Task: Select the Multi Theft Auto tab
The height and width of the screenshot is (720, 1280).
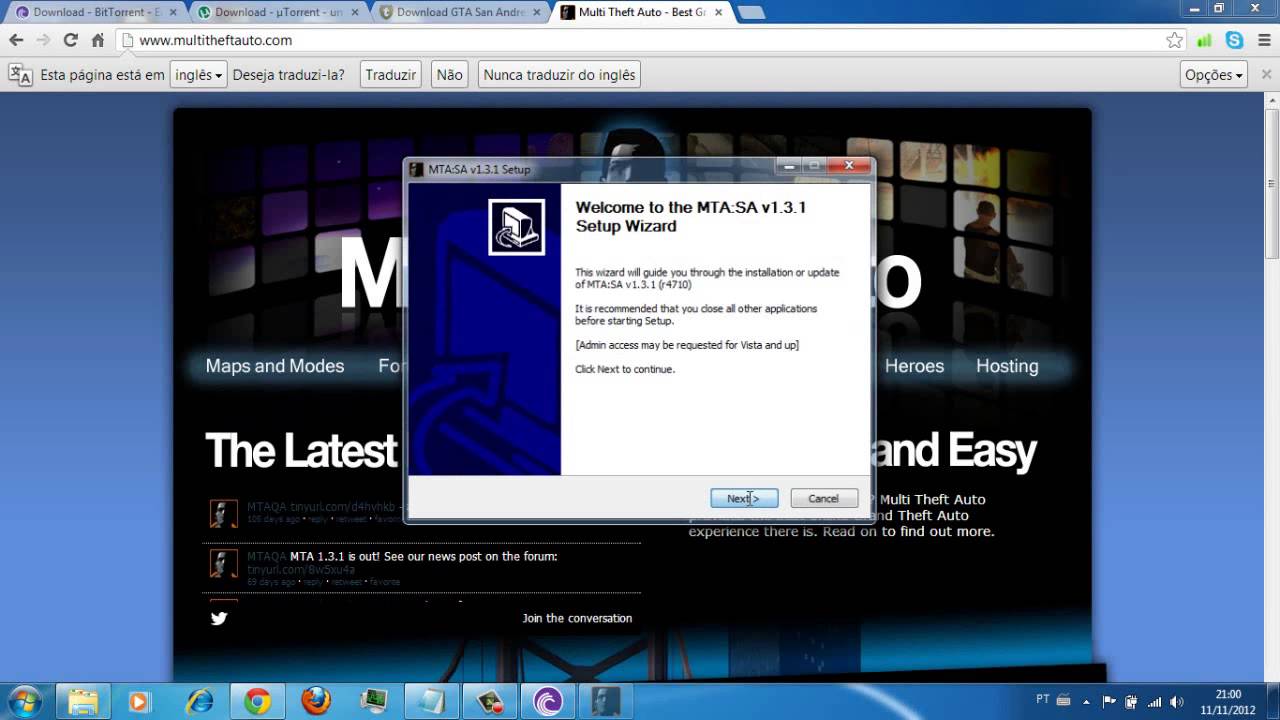Action: click(640, 12)
